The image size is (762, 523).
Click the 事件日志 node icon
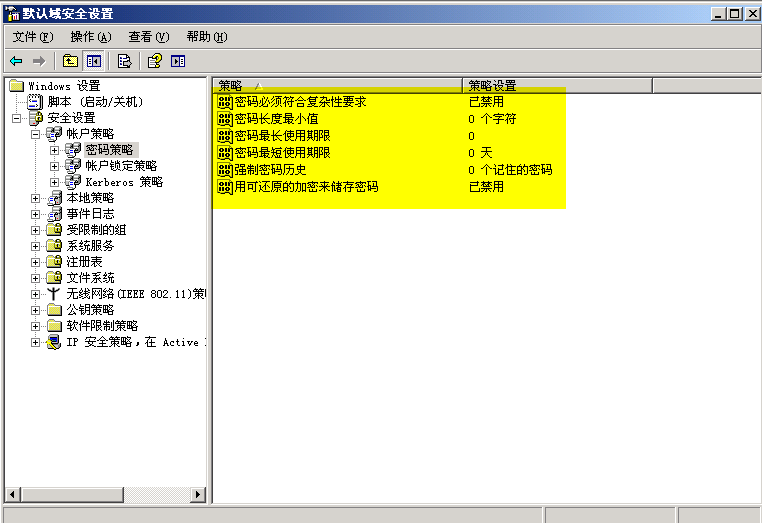54,214
